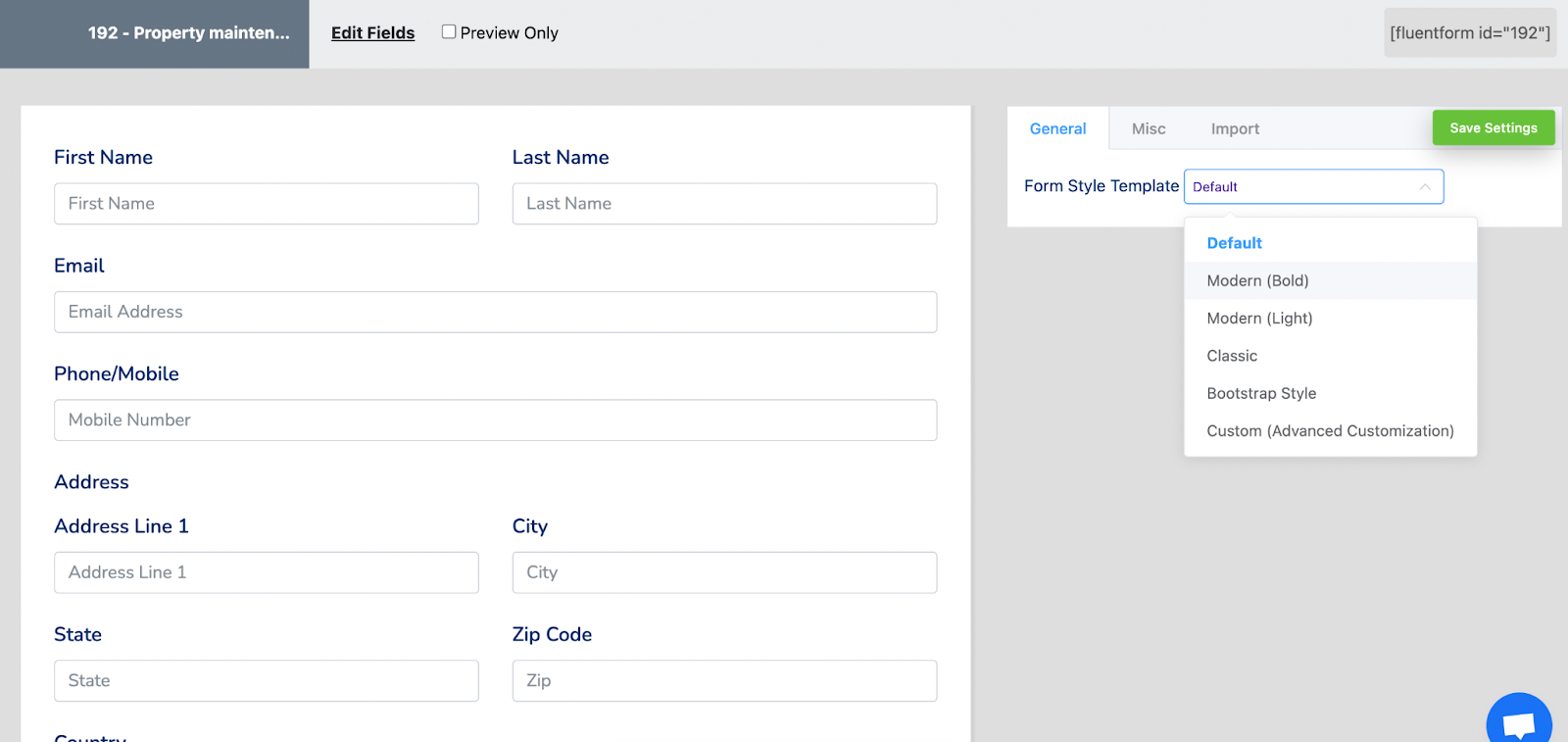Viewport: 1568px width, 742px height.
Task: Click into the Email Address field
Action: point(495,312)
